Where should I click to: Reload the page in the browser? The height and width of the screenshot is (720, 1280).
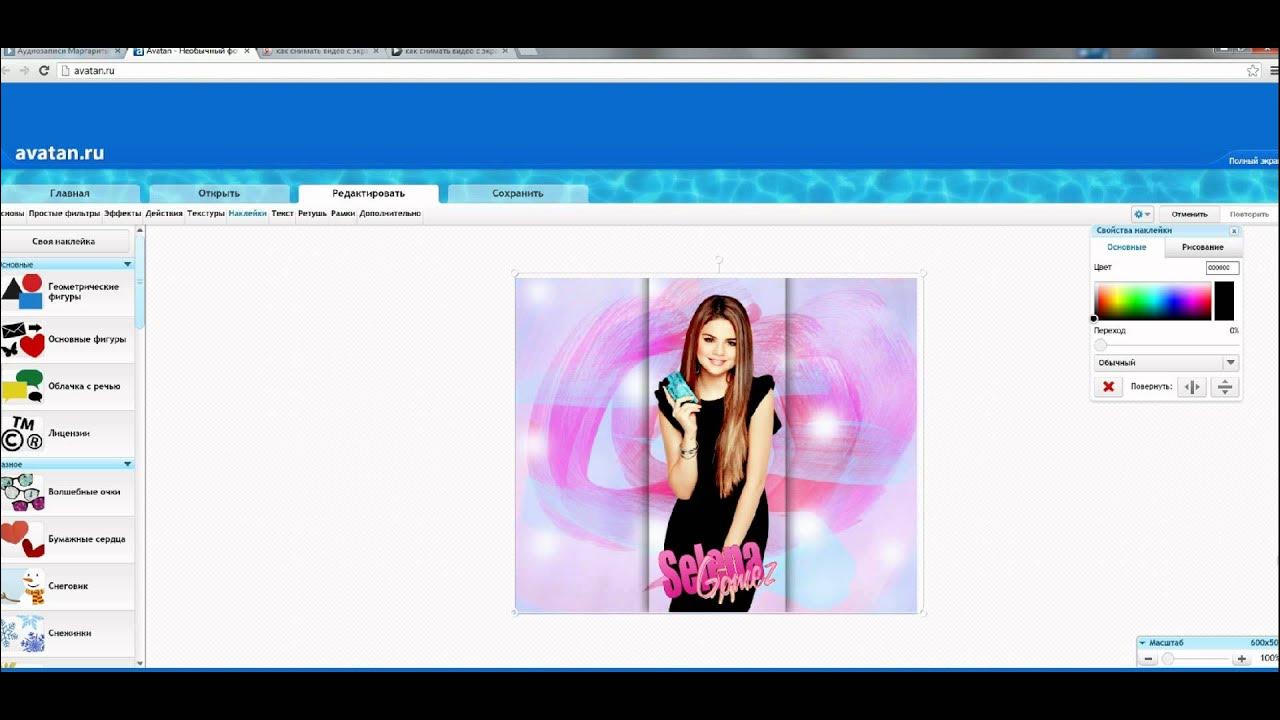(44, 71)
